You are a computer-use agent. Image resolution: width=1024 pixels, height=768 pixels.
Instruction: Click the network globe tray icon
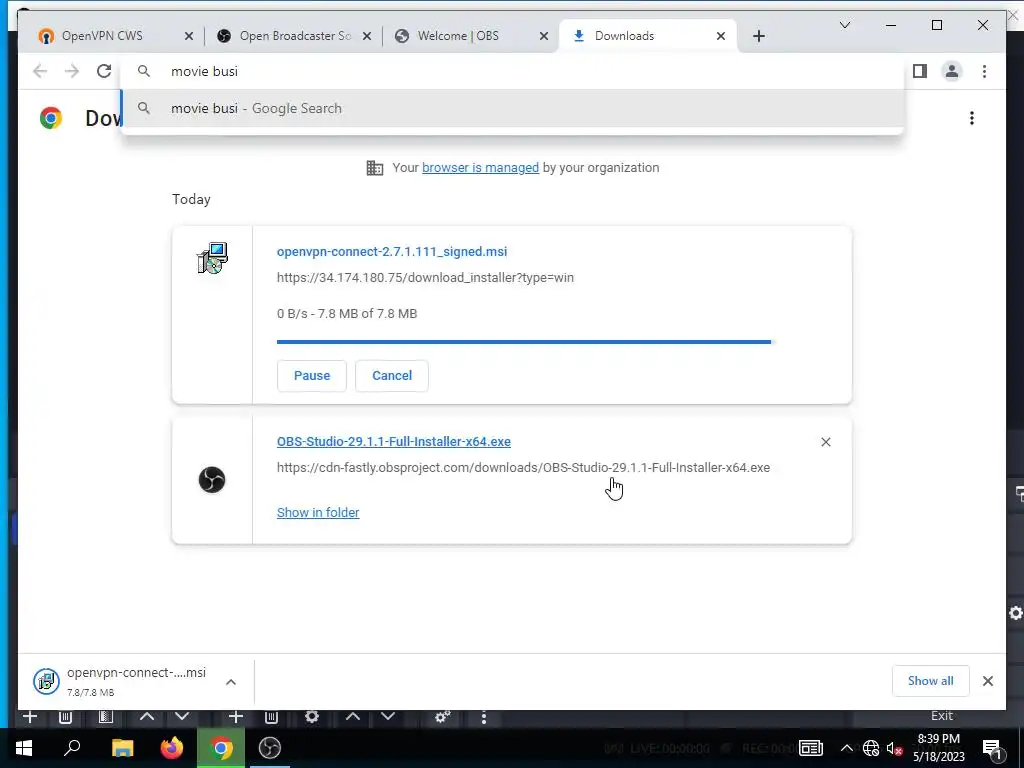pyautogui.click(x=871, y=748)
